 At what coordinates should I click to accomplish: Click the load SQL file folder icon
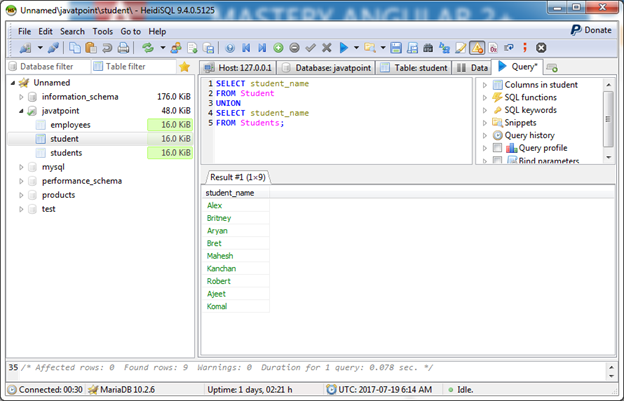[x=370, y=48]
